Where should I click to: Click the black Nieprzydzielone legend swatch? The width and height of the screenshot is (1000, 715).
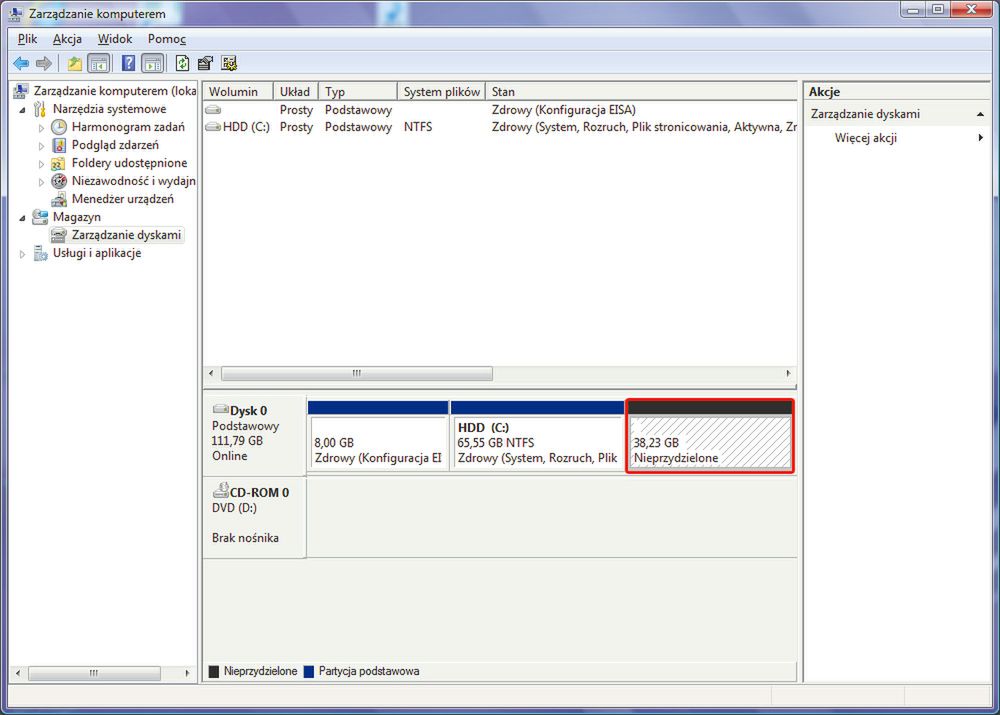point(214,672)
